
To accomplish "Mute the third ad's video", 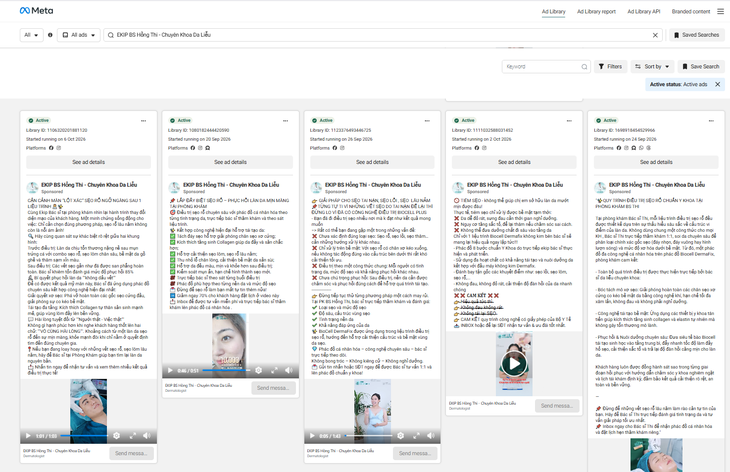I will click(x=431, y=436).
